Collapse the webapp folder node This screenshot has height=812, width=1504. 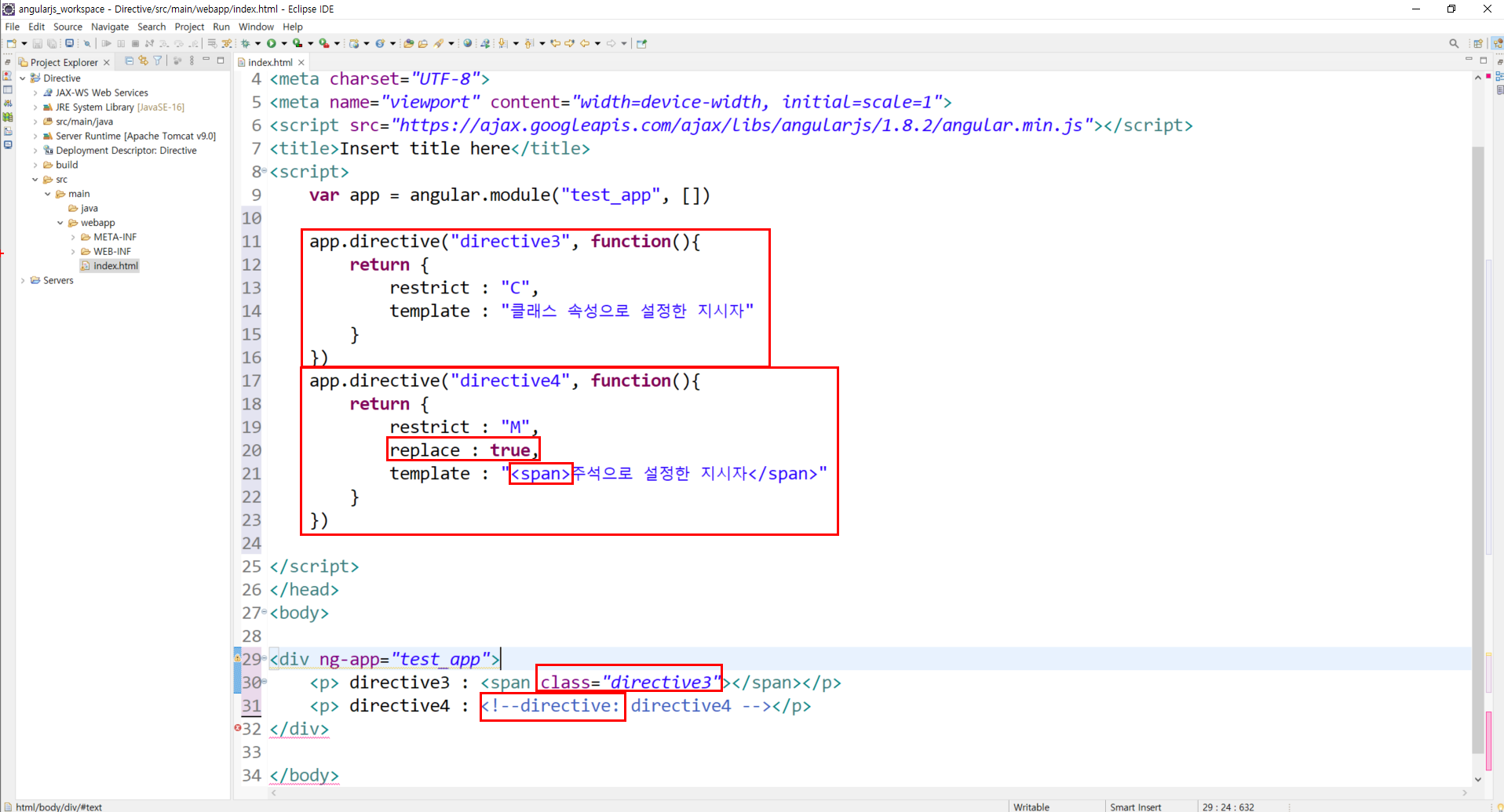[x=60, y=223]
